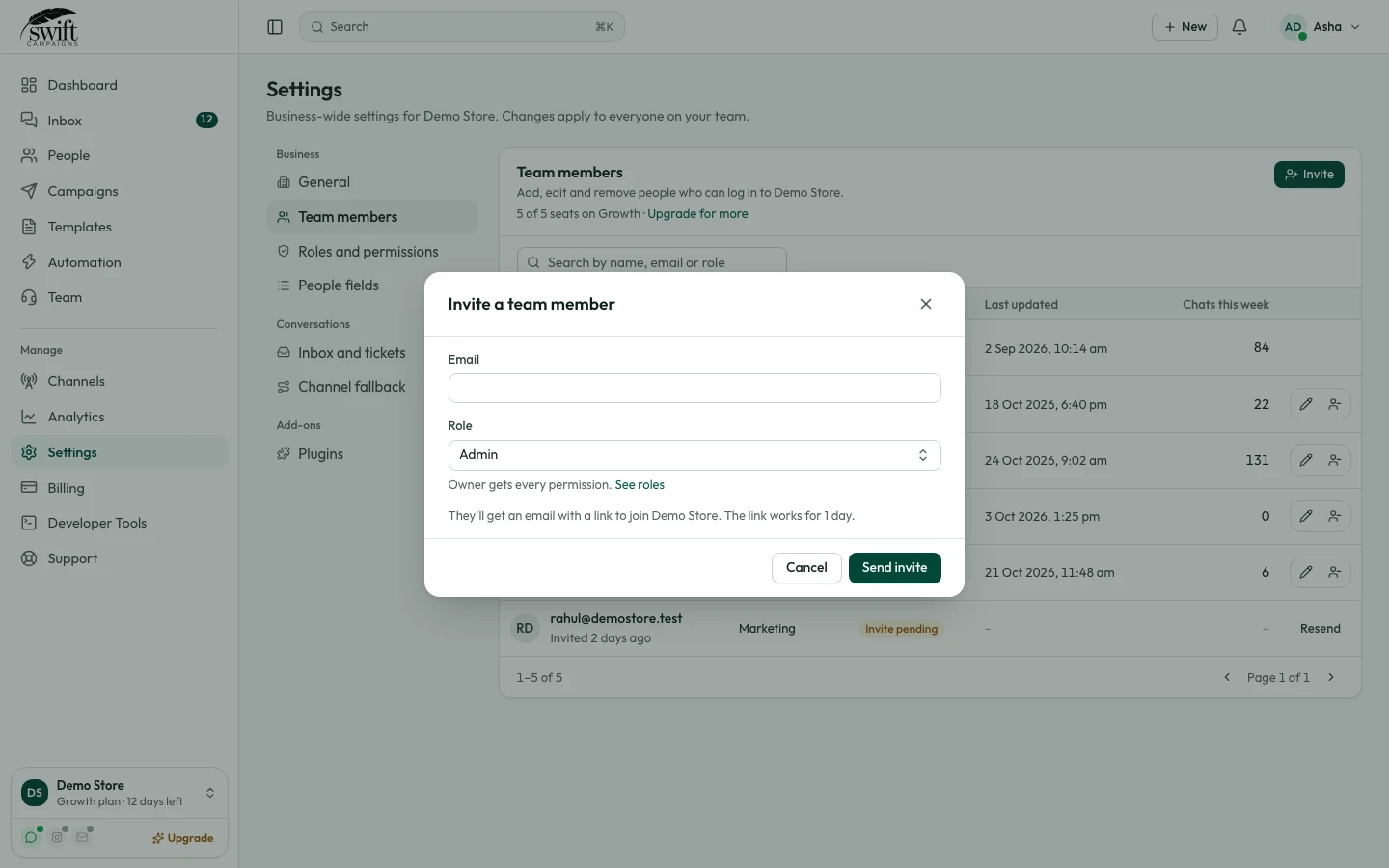Click the Cancel button
The image size is (1389, 868).
click(806, 568)
